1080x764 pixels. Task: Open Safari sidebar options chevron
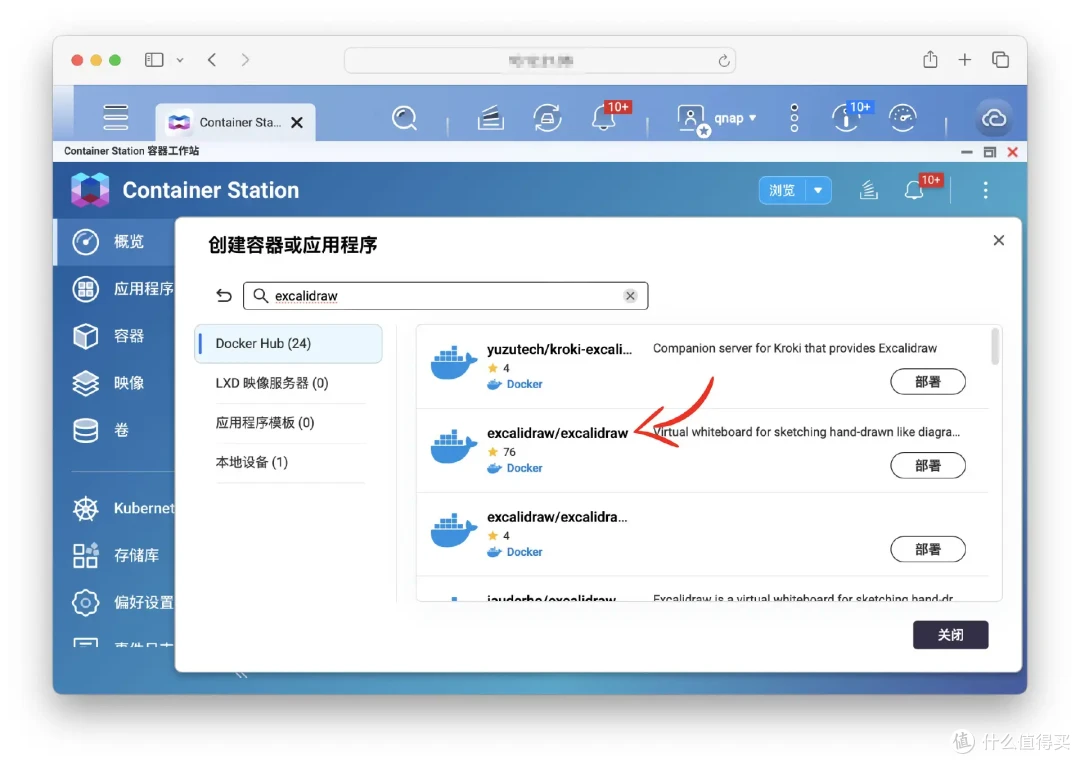pos(180,60)
